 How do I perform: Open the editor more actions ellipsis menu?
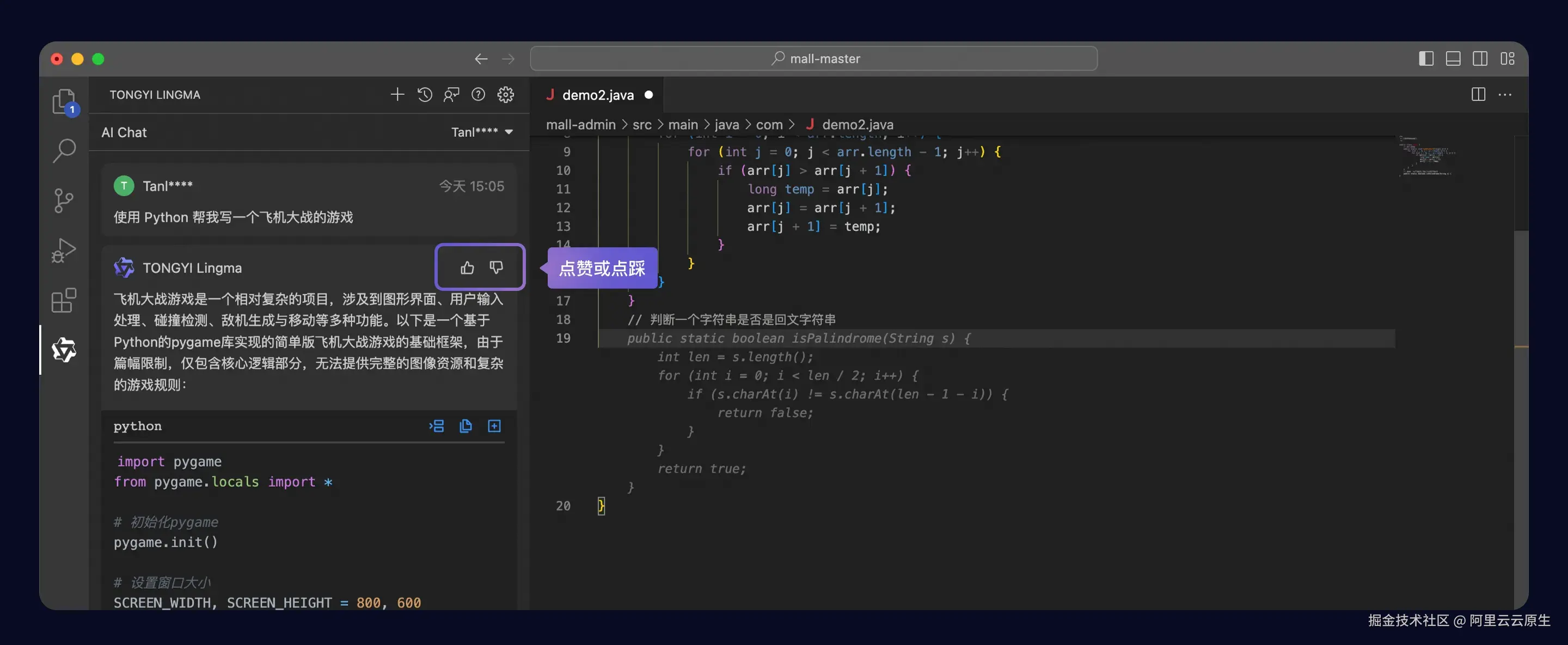click(x=1505, y=94)
